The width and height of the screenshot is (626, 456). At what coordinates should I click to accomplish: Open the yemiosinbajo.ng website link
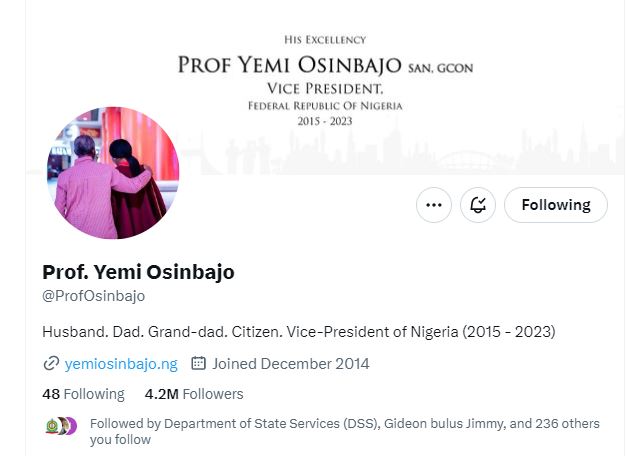121,363
